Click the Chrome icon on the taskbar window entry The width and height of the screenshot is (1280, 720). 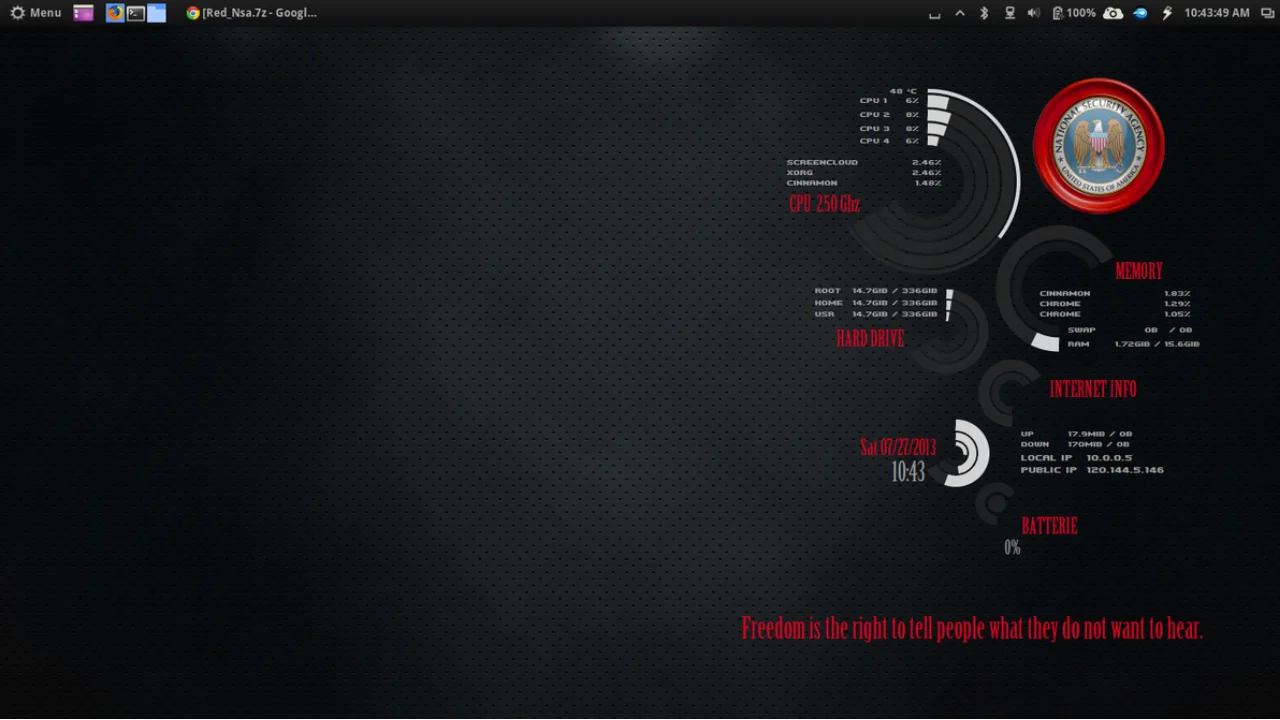point(193,13)
